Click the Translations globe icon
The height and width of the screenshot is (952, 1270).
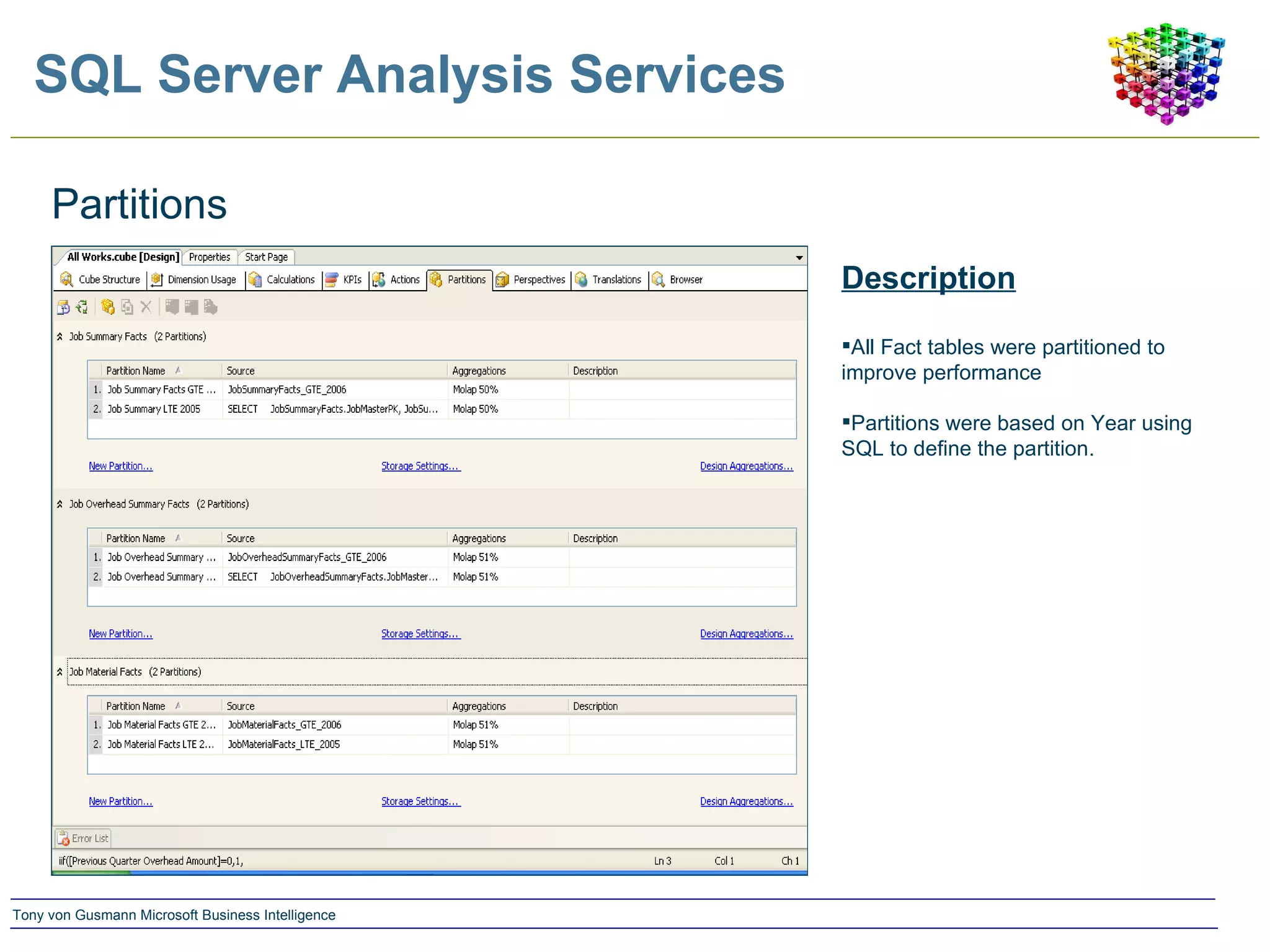coord(581,280)
